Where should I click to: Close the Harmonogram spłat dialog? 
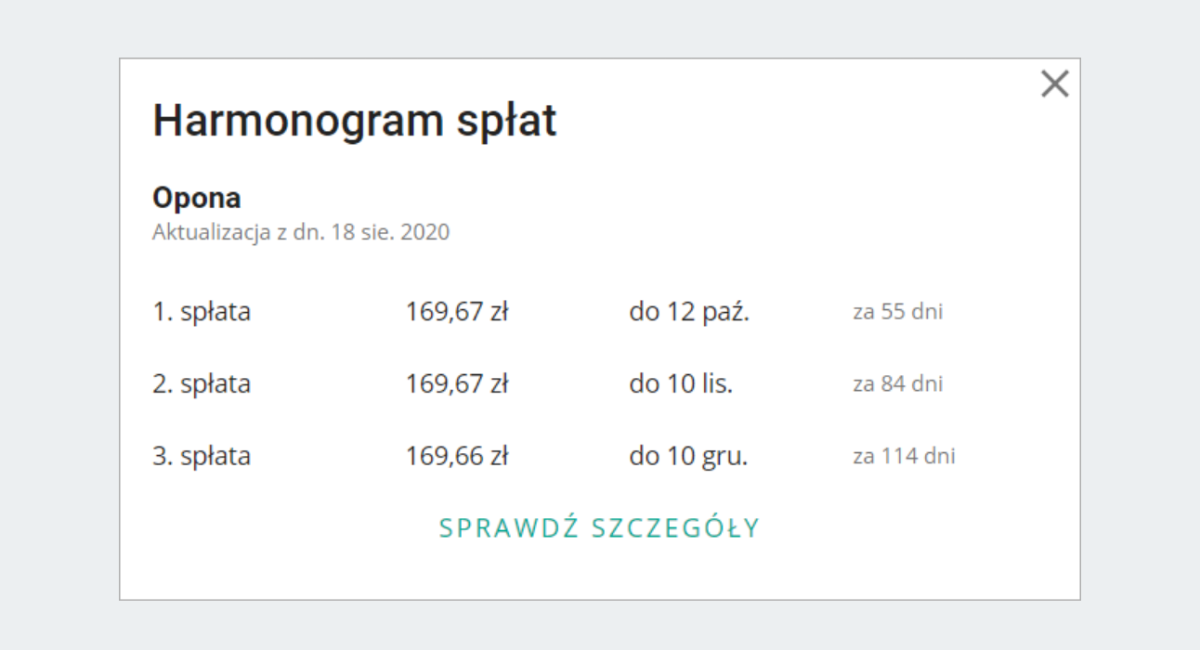(x=1054, y=84)
